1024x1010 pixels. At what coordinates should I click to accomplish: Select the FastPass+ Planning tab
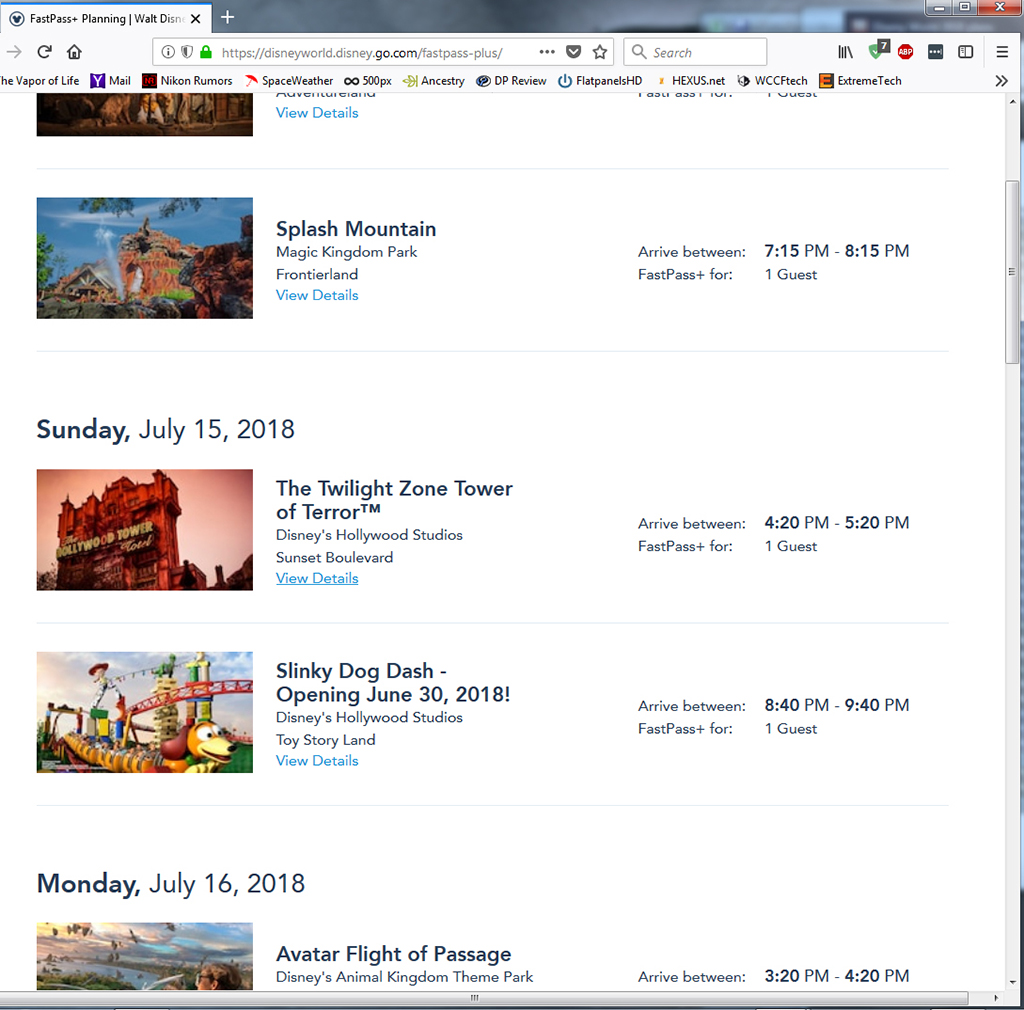click(x=106, y=18)
